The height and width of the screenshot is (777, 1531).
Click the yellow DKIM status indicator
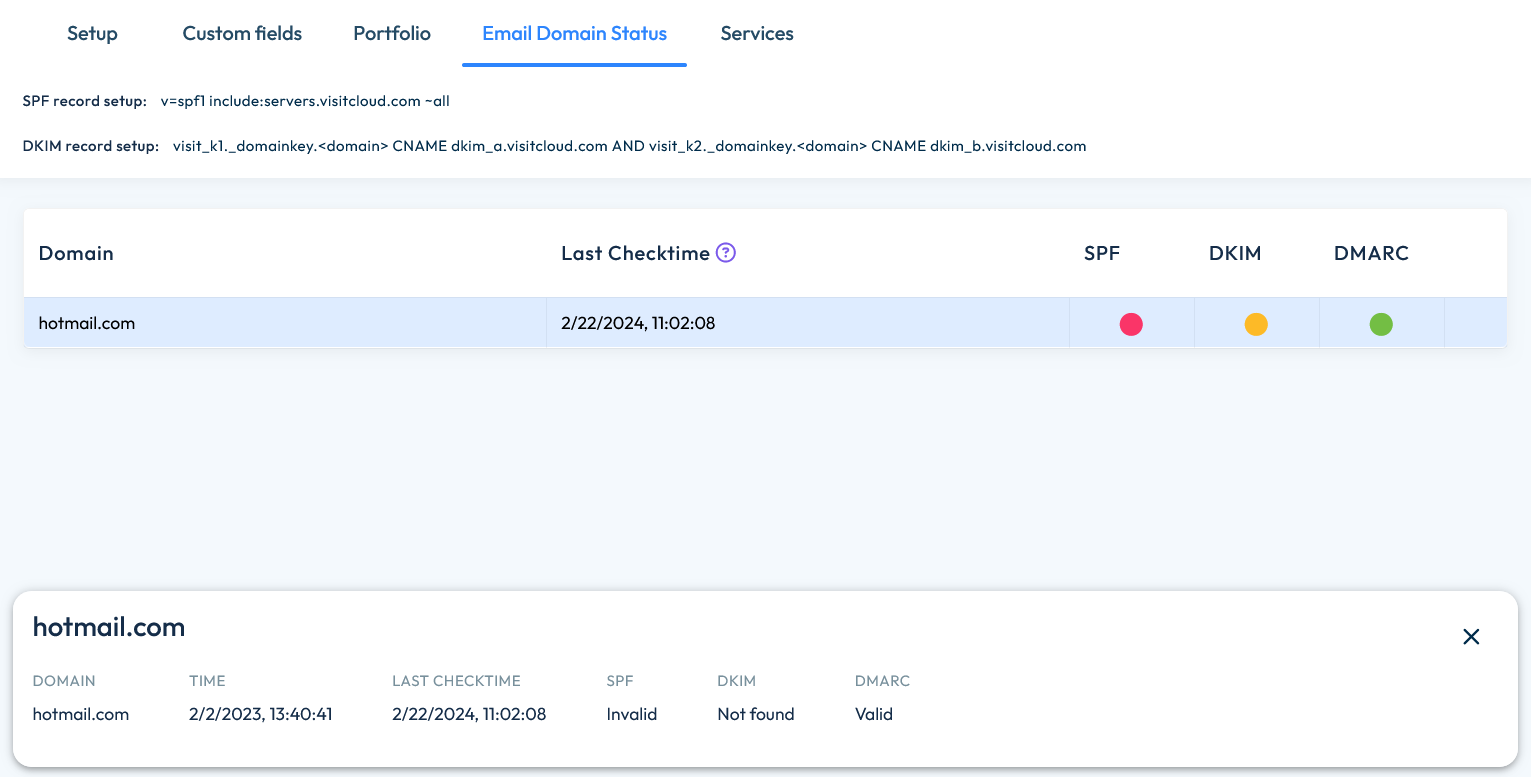pyautogui.click(x=1256, y=324)
